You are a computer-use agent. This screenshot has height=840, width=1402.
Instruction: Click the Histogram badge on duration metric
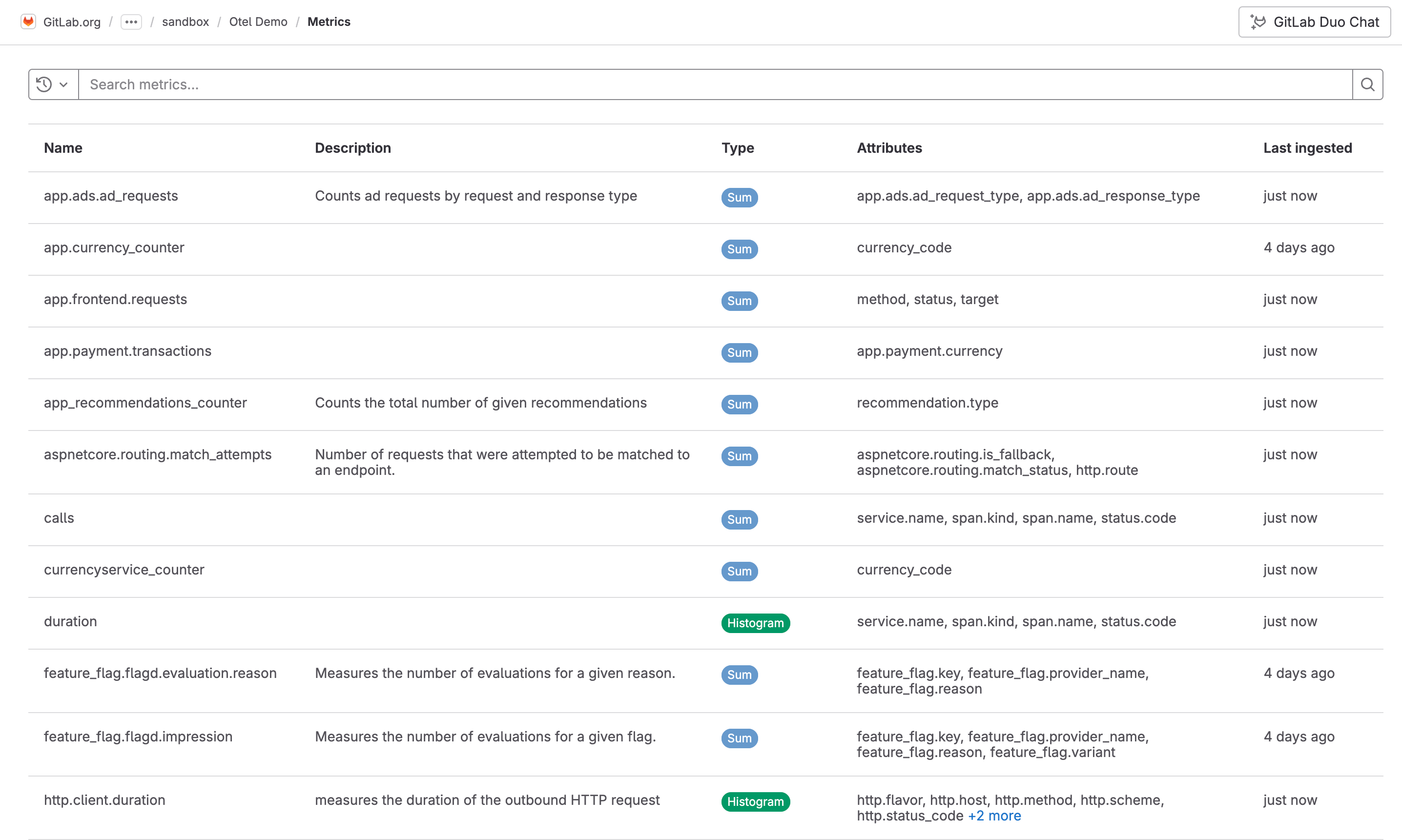point(755,623)
